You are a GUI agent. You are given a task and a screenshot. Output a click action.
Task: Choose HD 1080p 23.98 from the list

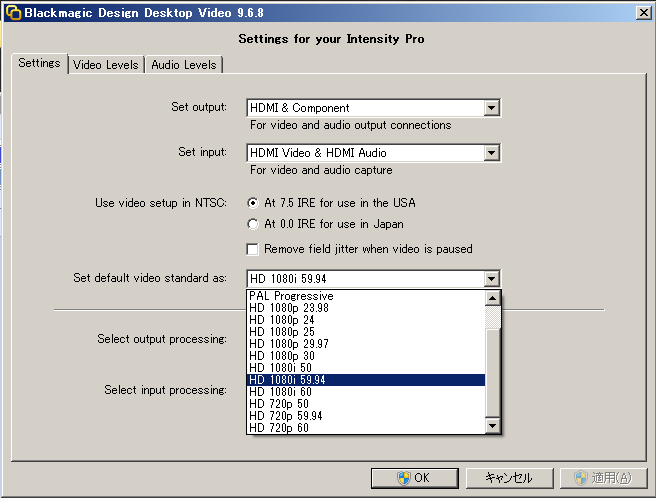coord(366,308)
